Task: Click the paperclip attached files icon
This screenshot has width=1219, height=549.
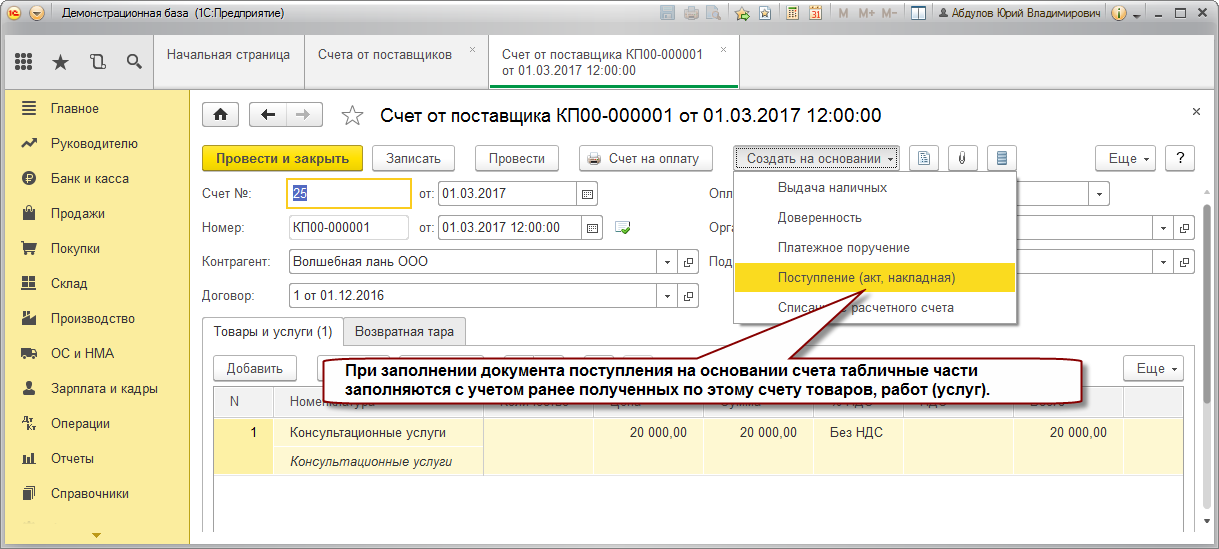Action: [962, 158]
